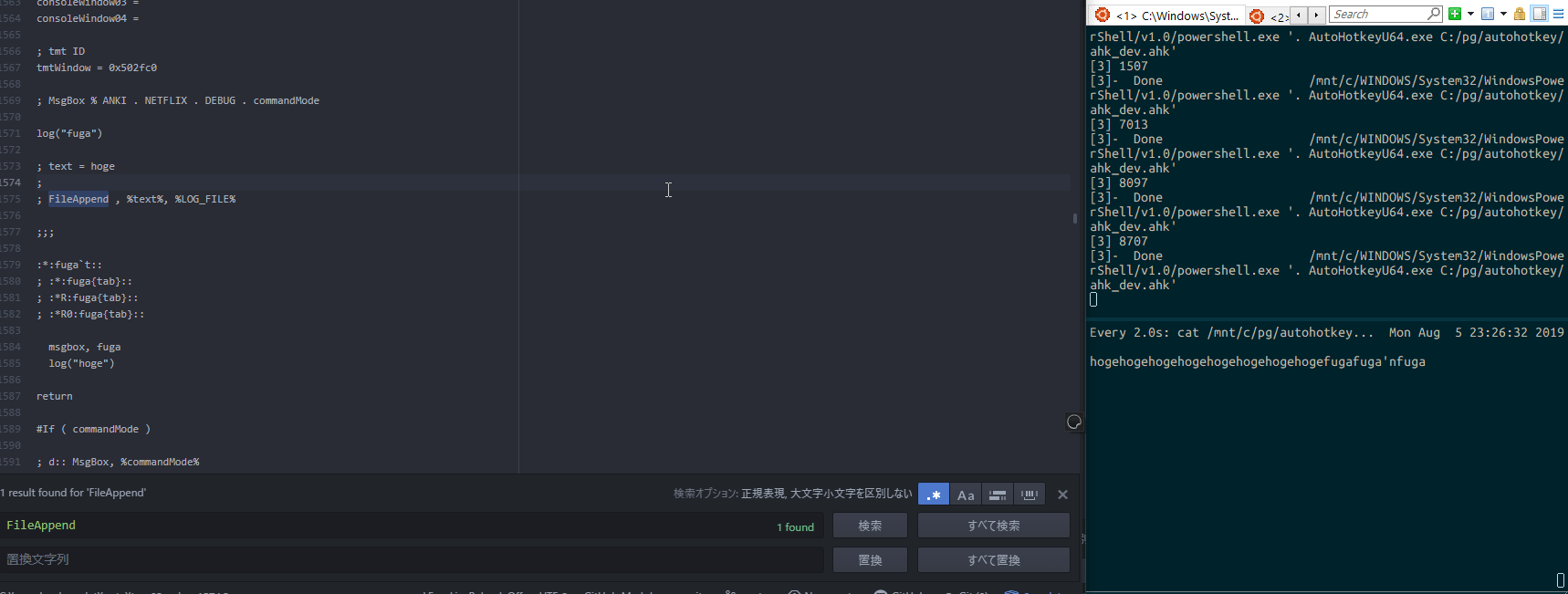
Task: Click the magnifier icon in console Search
Action: click(x=1434, y=14)
